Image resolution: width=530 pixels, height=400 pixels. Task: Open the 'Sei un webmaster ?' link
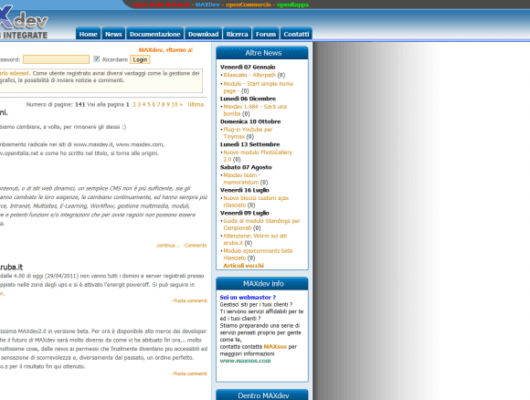point(248,297)
